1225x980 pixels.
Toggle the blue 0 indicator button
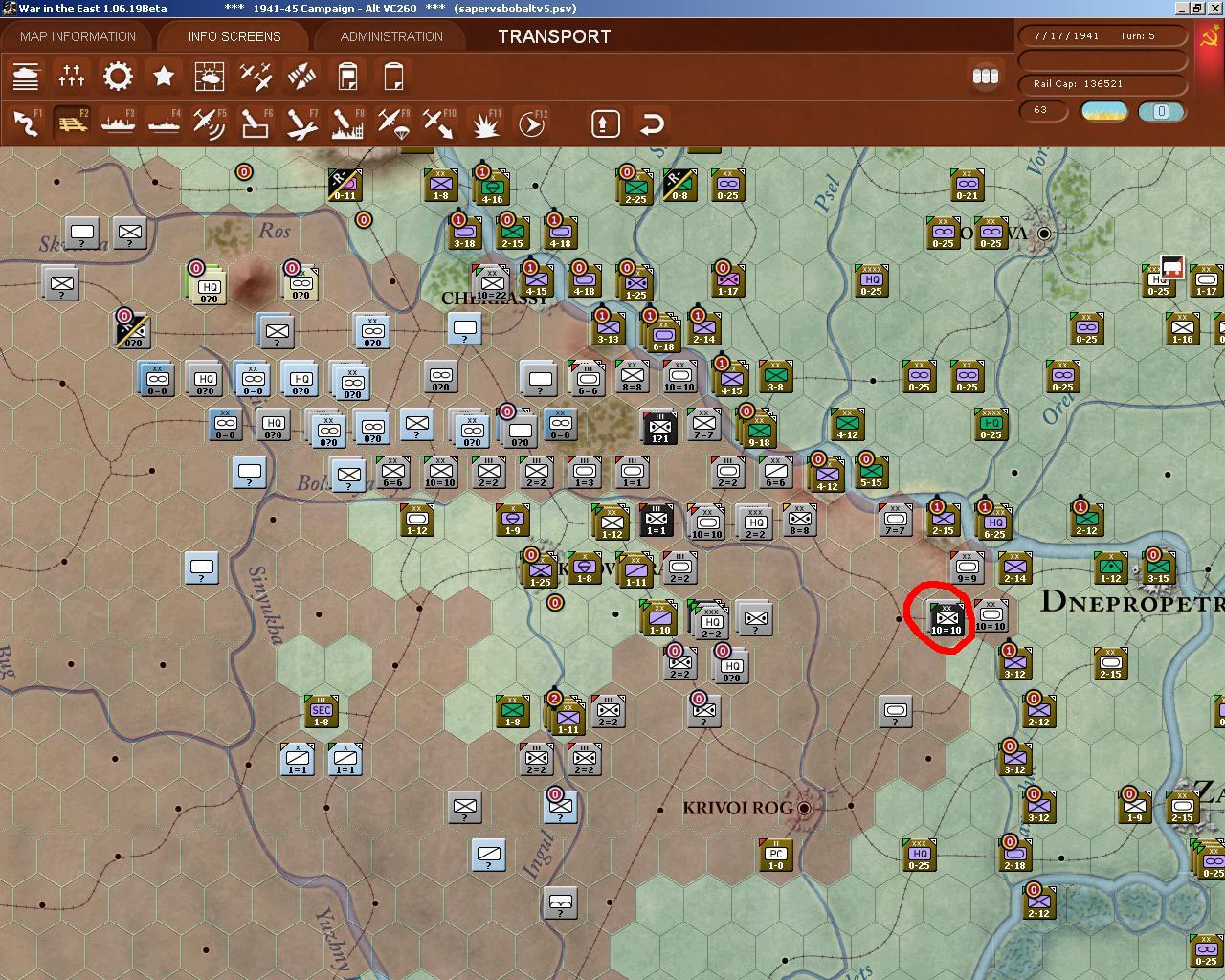point(1161,111)
